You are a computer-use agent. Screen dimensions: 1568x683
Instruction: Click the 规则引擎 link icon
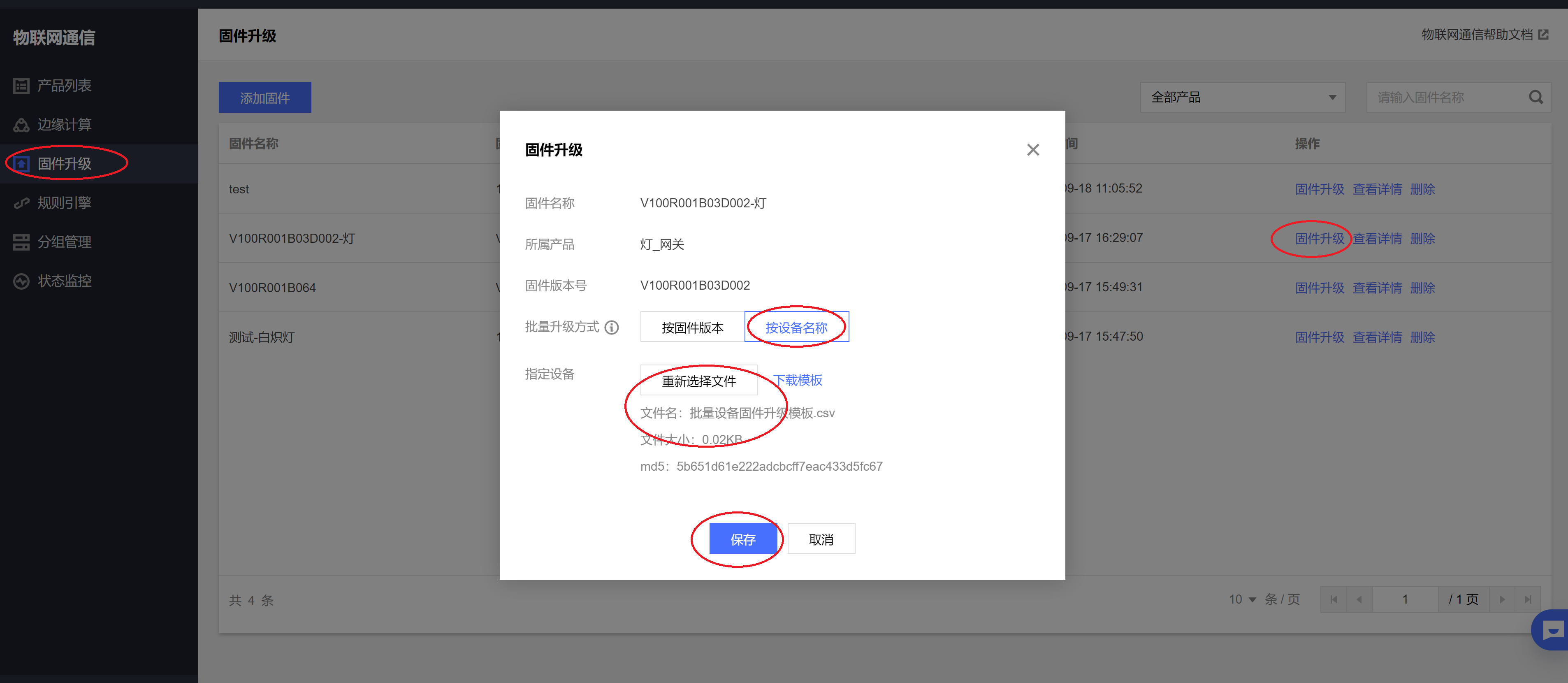(x=21, y=203)
